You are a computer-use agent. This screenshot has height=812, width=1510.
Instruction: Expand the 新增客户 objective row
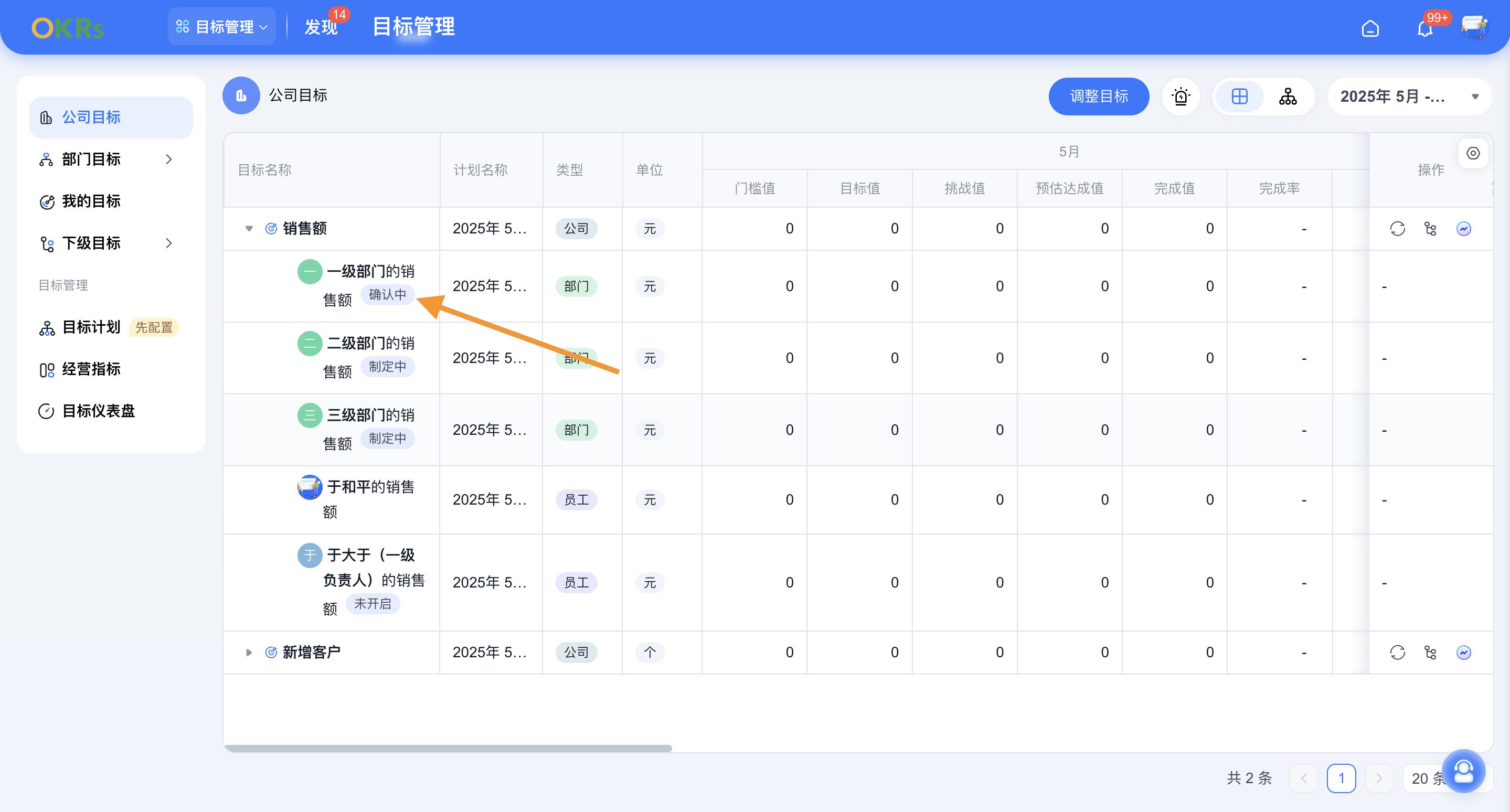pyautogui.click(x=249, y=652)
